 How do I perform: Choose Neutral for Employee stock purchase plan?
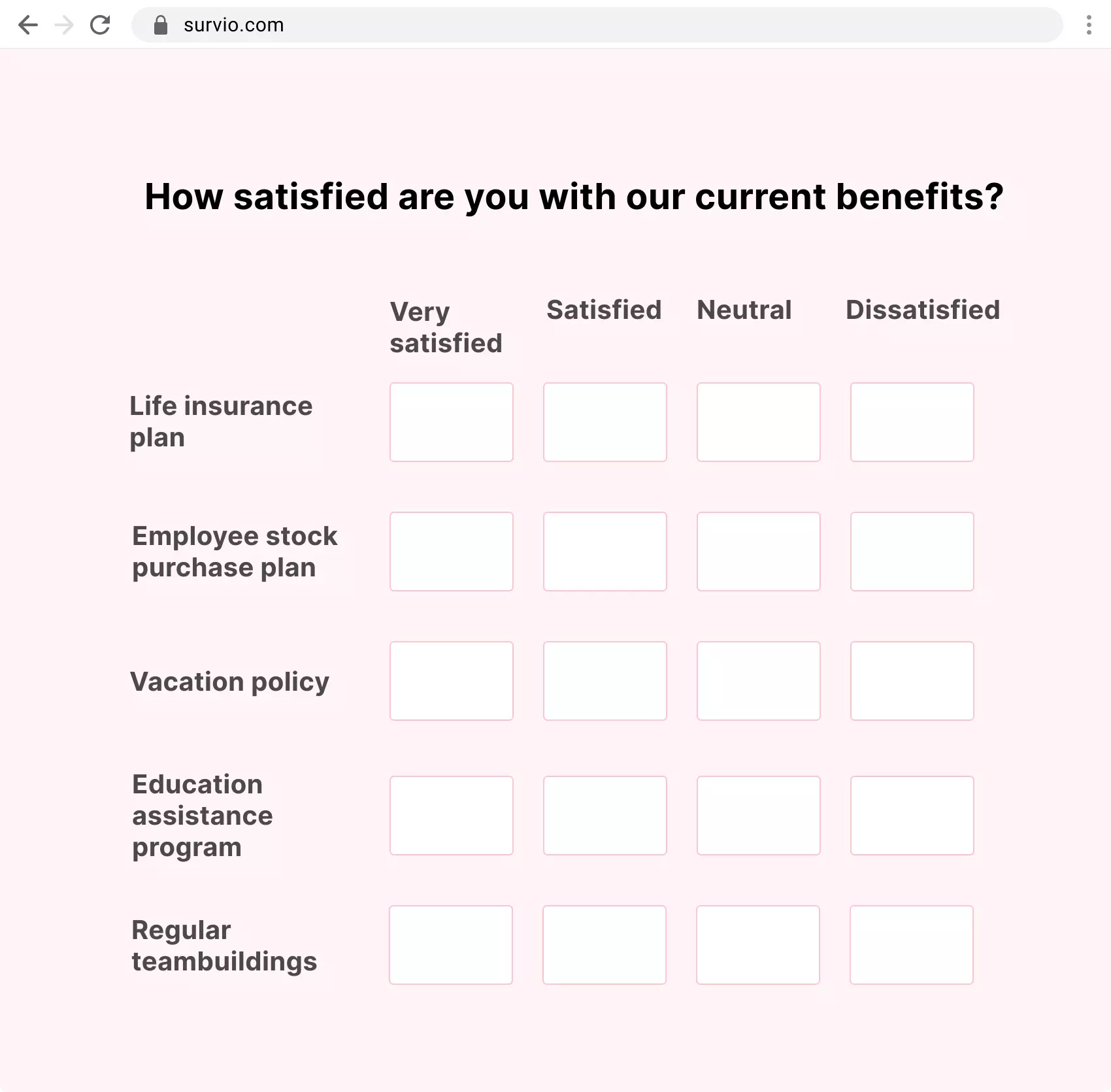point(758,552)
